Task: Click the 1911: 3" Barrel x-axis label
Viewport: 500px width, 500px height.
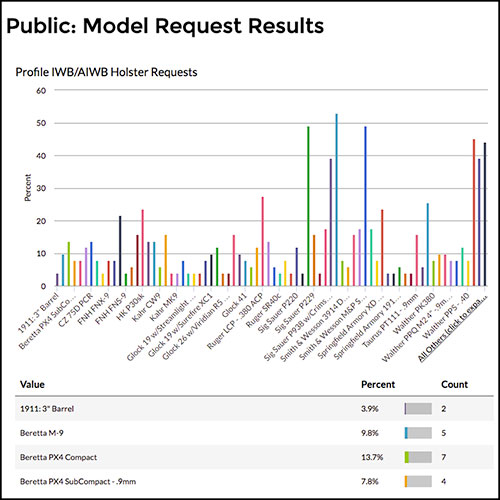Action: tap(38, 313)
